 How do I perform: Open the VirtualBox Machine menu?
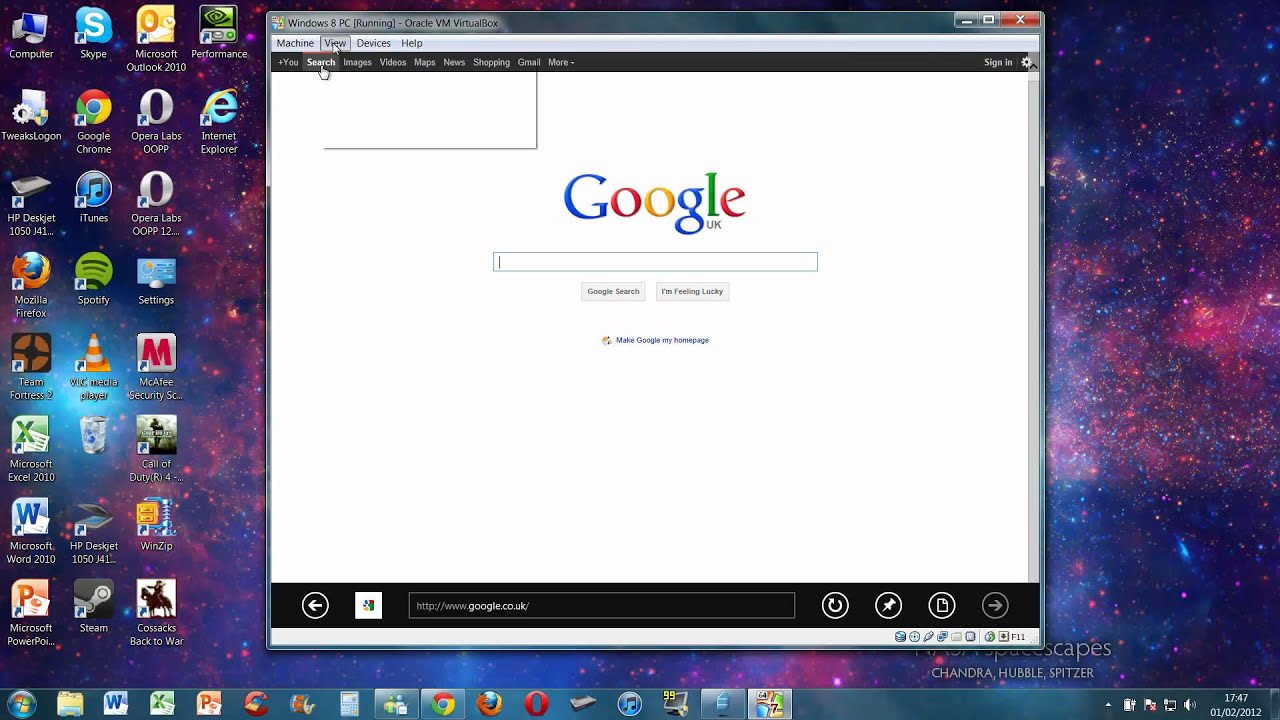(x=295, y=43)
